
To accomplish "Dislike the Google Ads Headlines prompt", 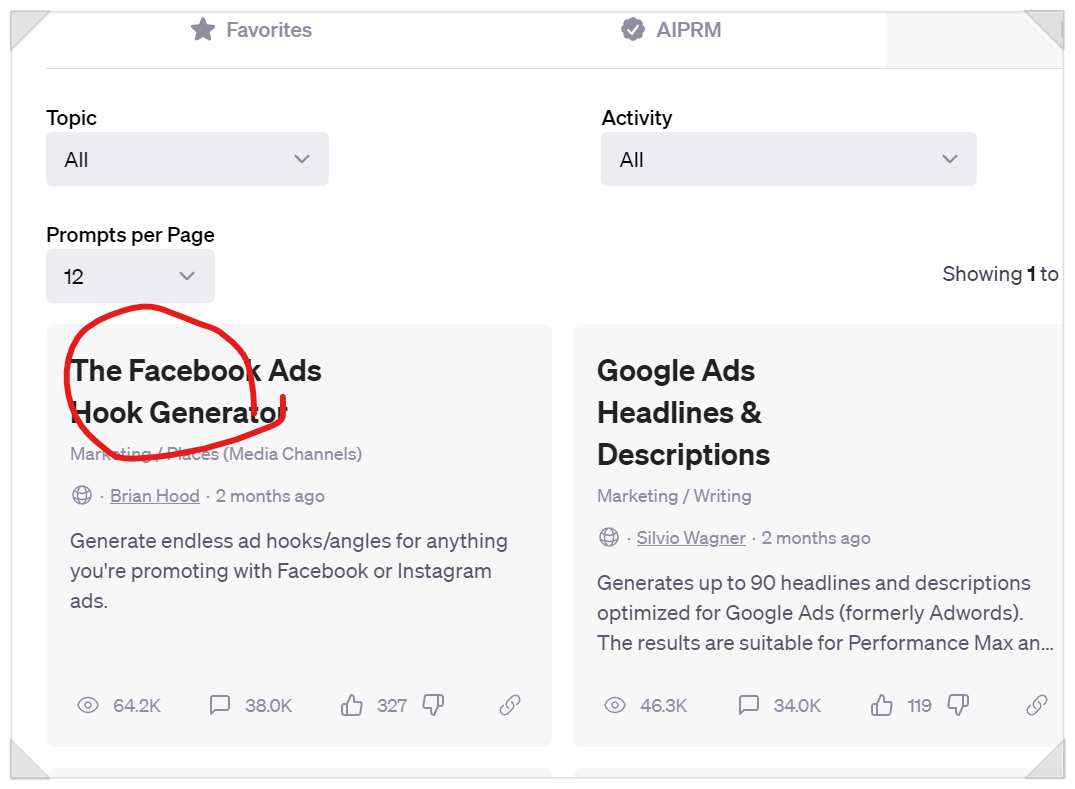I will click(958, 705).
